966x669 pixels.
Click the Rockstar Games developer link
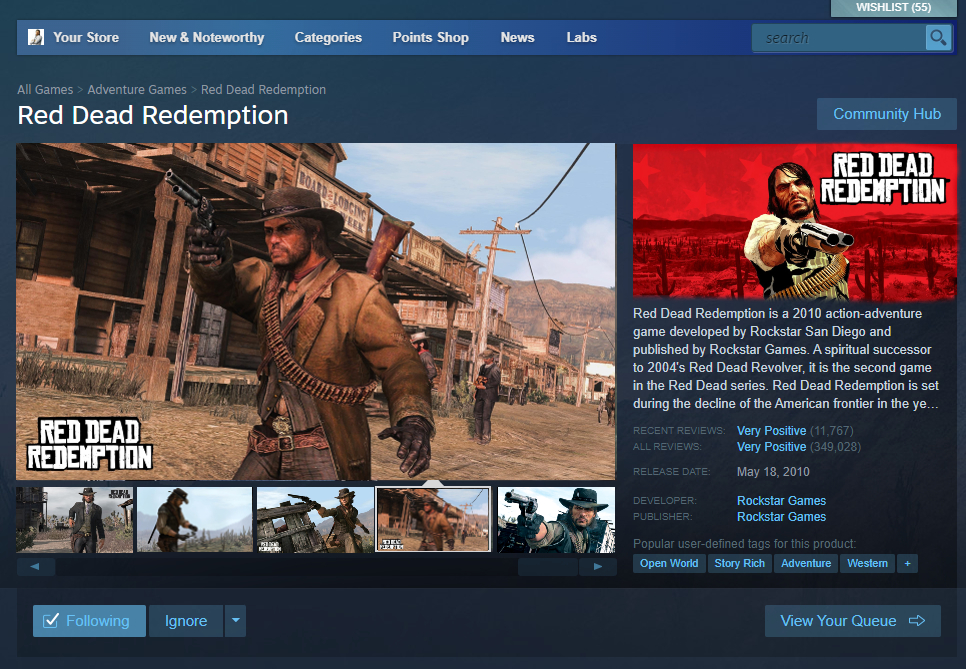pyautogui.click(x=781, y=501)
